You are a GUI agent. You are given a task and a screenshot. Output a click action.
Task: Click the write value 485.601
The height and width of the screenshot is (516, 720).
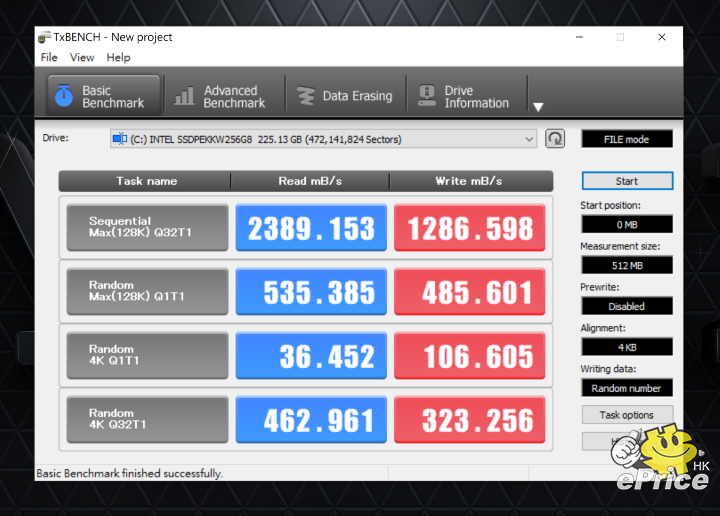470,292
